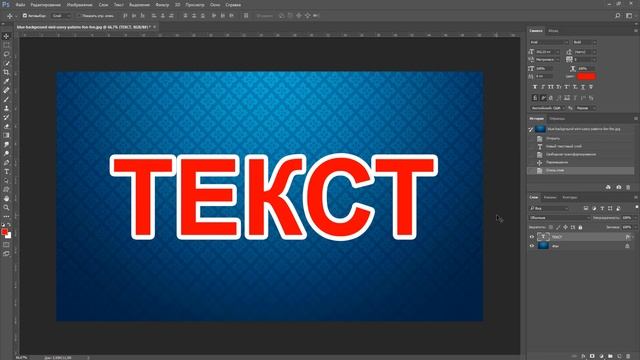Add layer mask using bottom Layers icon

tap(592, 356)
